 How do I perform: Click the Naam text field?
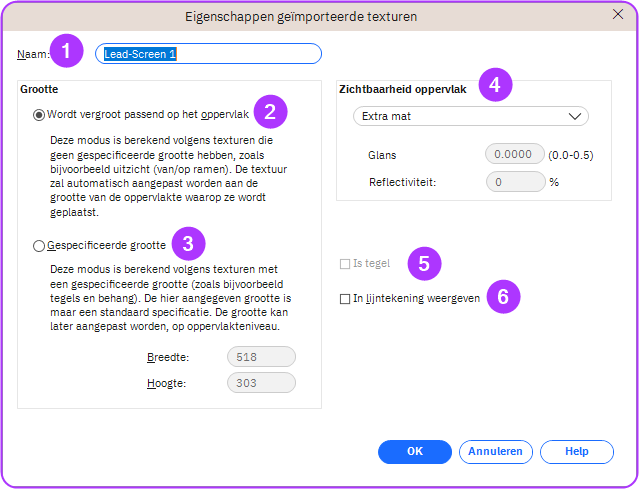coord(208,54)
